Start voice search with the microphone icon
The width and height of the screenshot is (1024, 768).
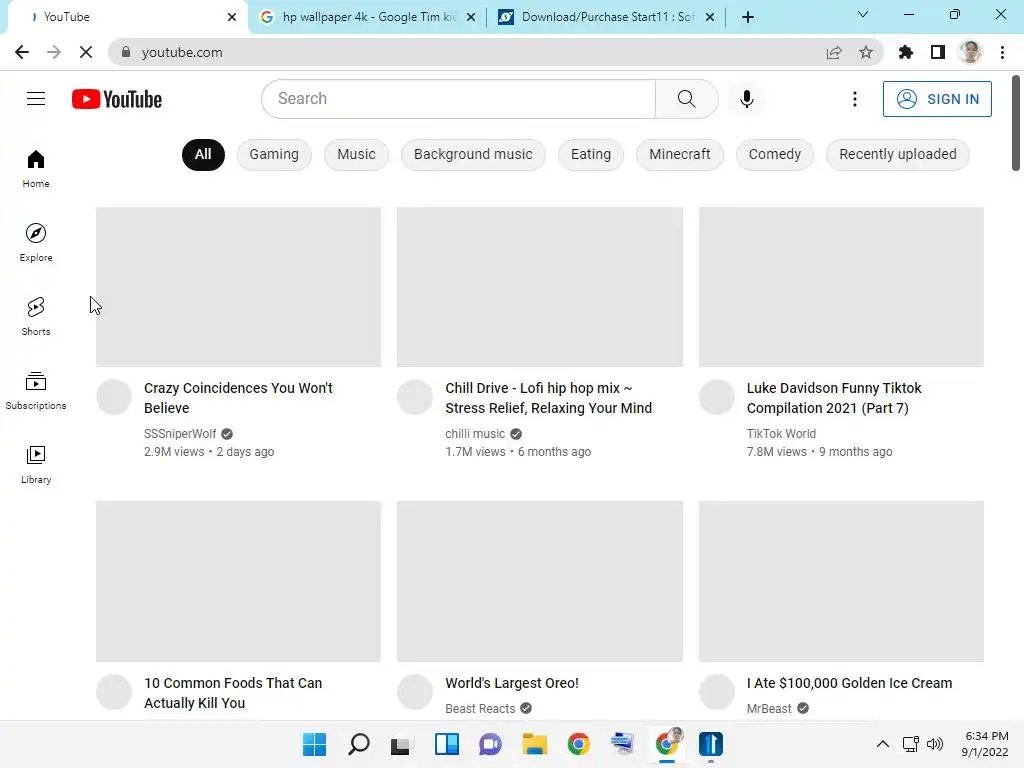tap(746, 99)
